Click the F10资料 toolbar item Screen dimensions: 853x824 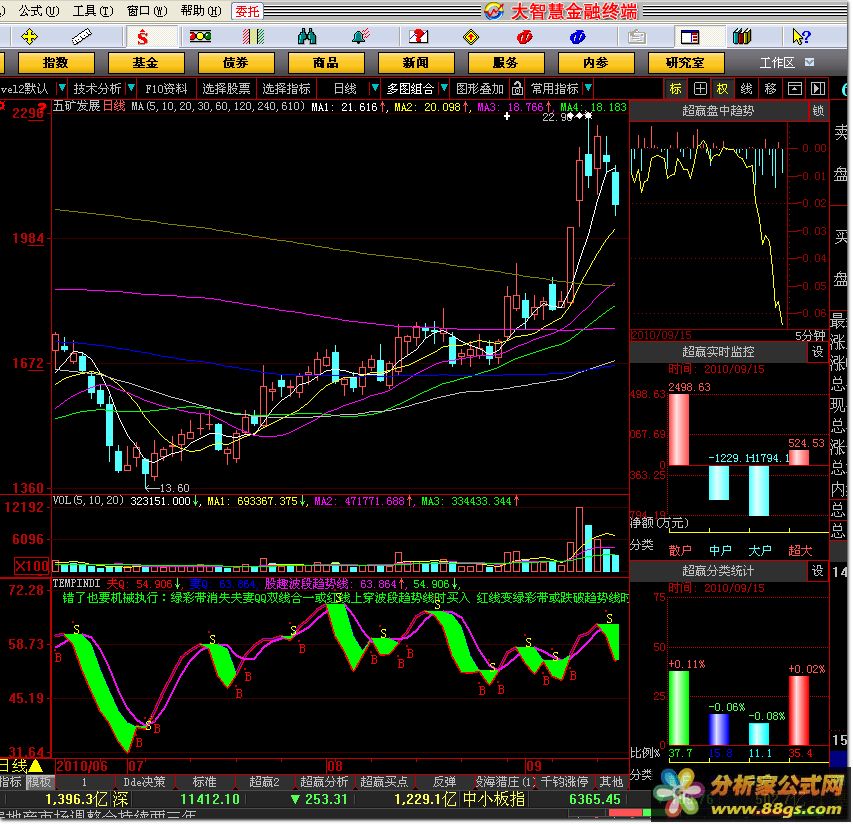click(x=166, y=89)
